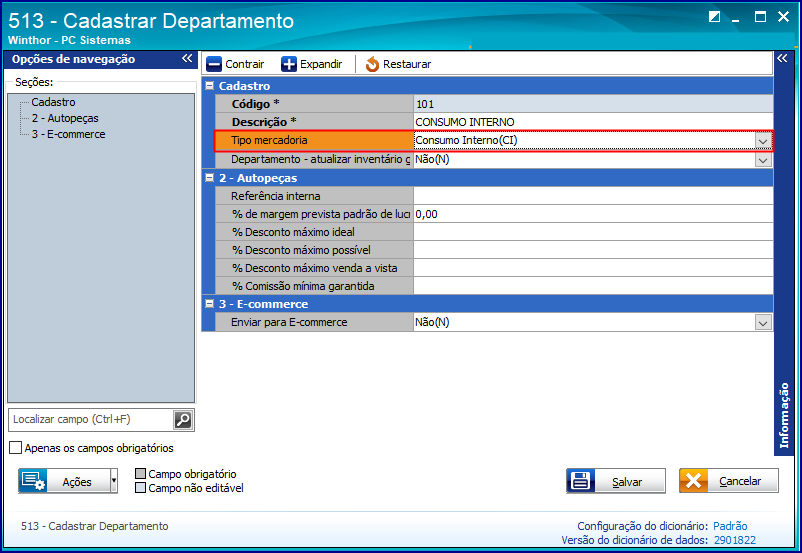Expand the Informação side panel chevrons
This screenshot has width=802, height=553.
[x=783, y=58]
